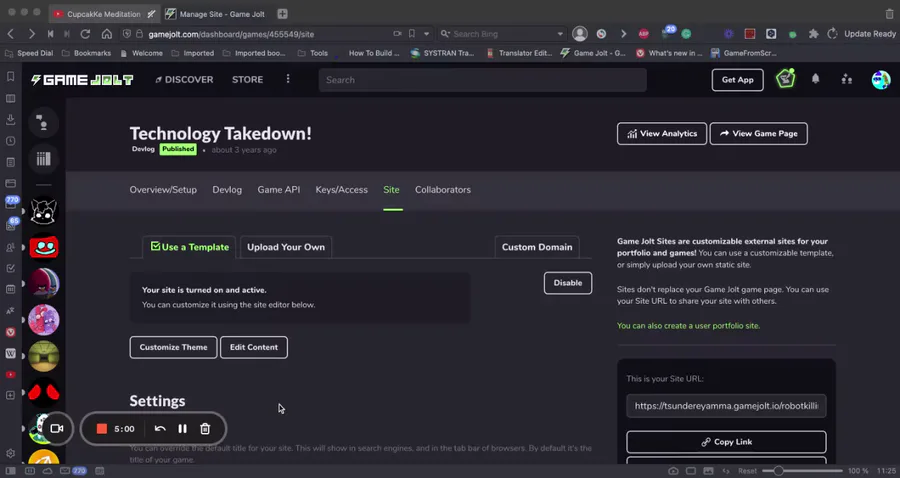Open the Overview/Setup tab
Screen dimensions: 900x478
[163, 190]
